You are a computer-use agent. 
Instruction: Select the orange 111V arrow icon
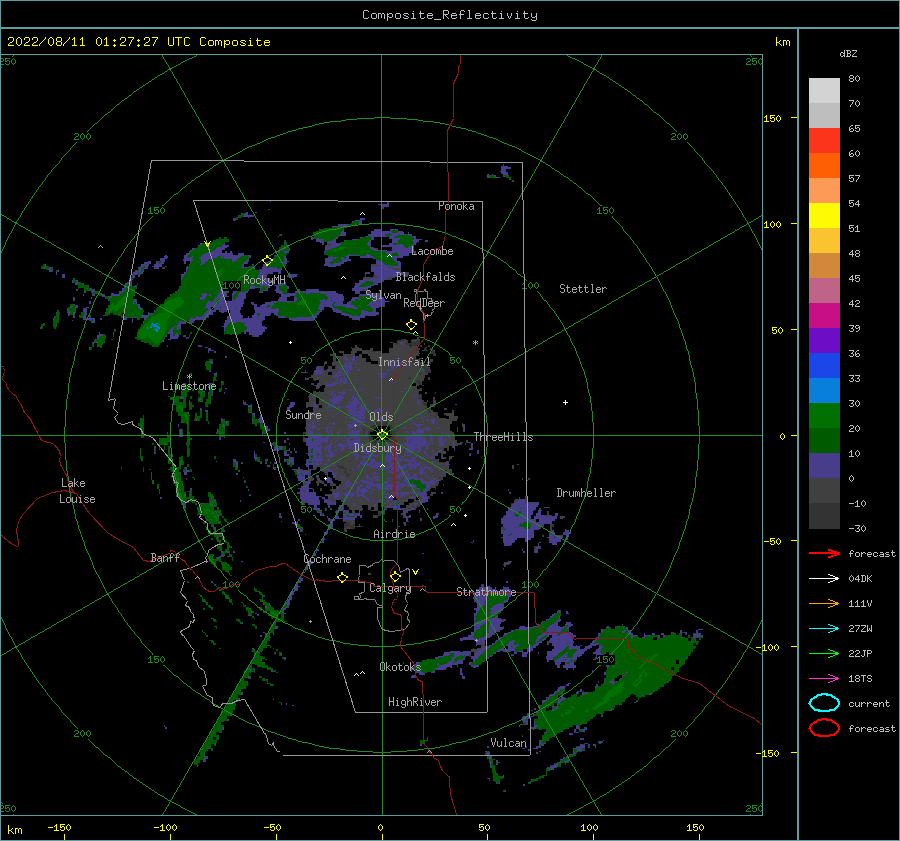824,603
